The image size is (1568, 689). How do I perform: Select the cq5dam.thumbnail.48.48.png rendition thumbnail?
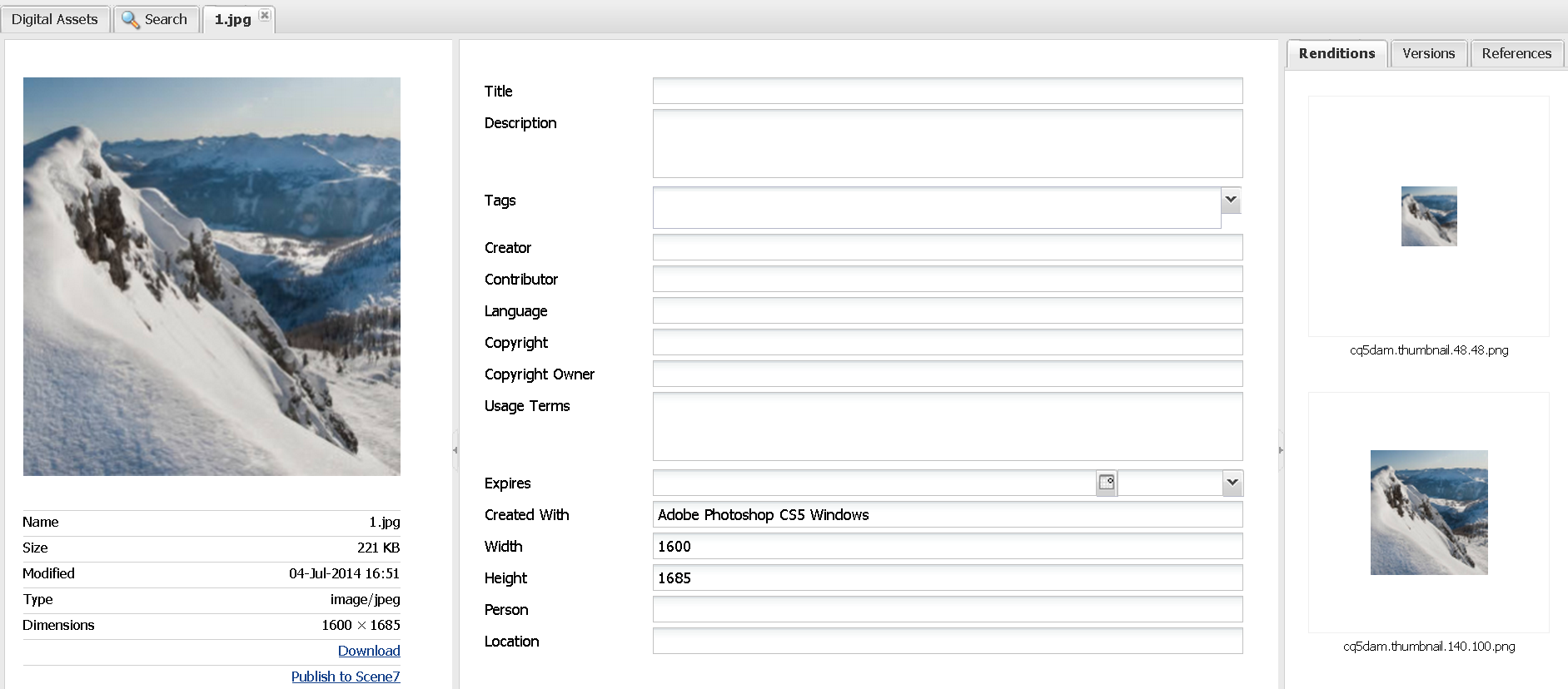(x=1429, y=216)
